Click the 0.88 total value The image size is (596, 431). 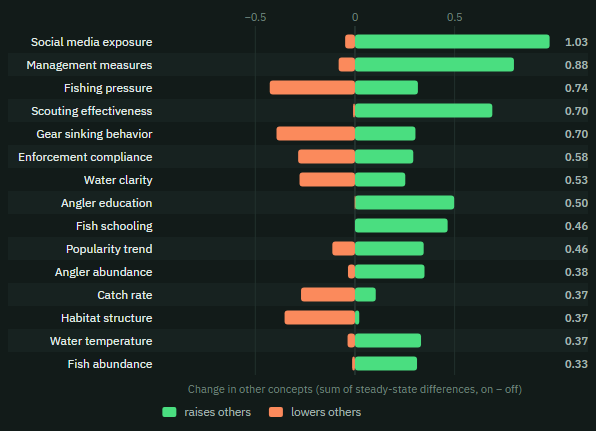[576, 65]
